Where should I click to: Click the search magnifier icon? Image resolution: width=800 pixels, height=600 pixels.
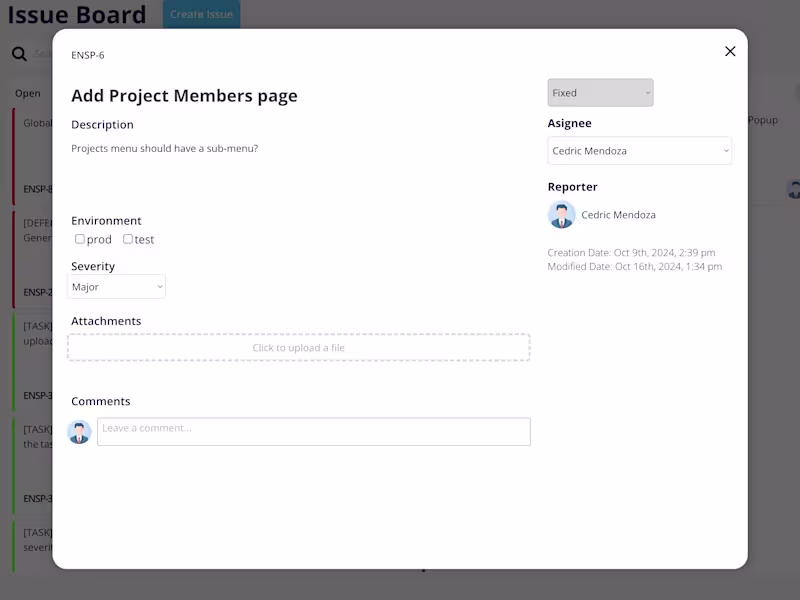pyautogui.click(x=19, y=54)
